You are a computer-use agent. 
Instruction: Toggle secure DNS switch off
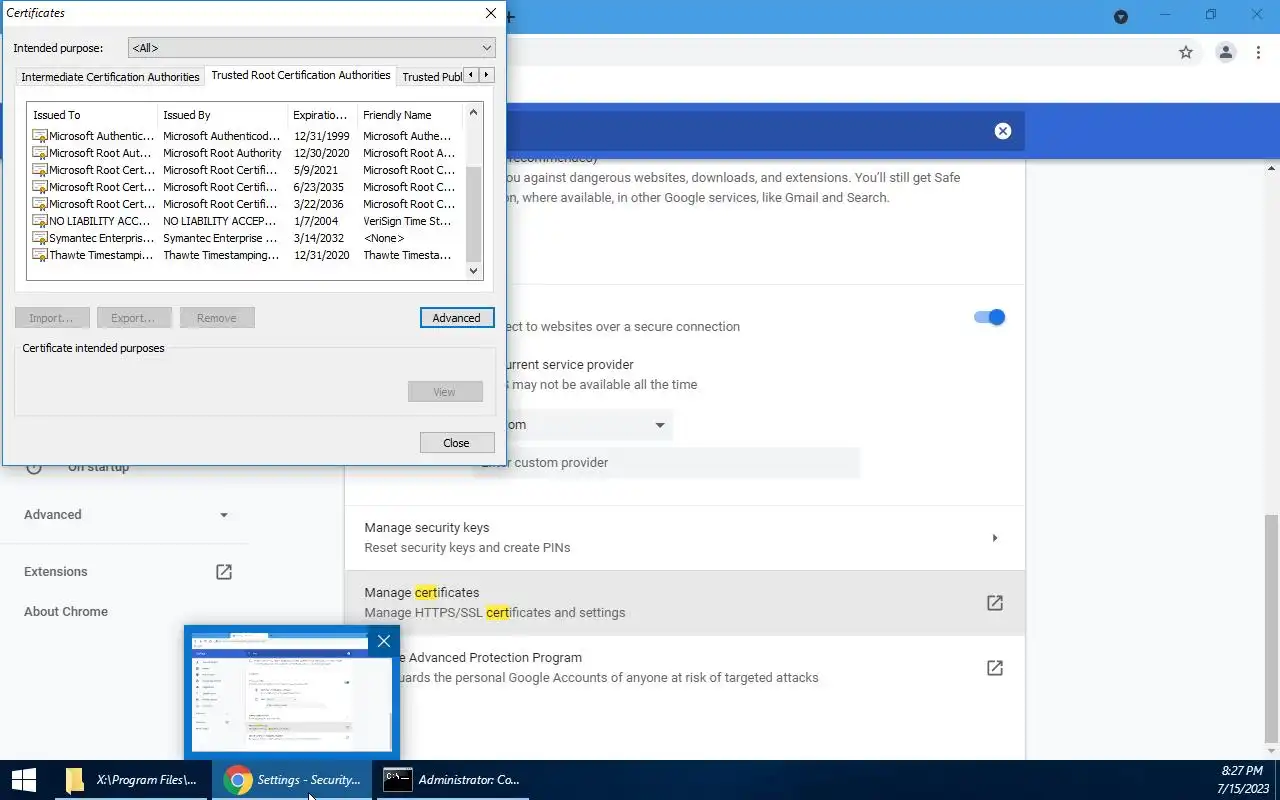[989, 317]
